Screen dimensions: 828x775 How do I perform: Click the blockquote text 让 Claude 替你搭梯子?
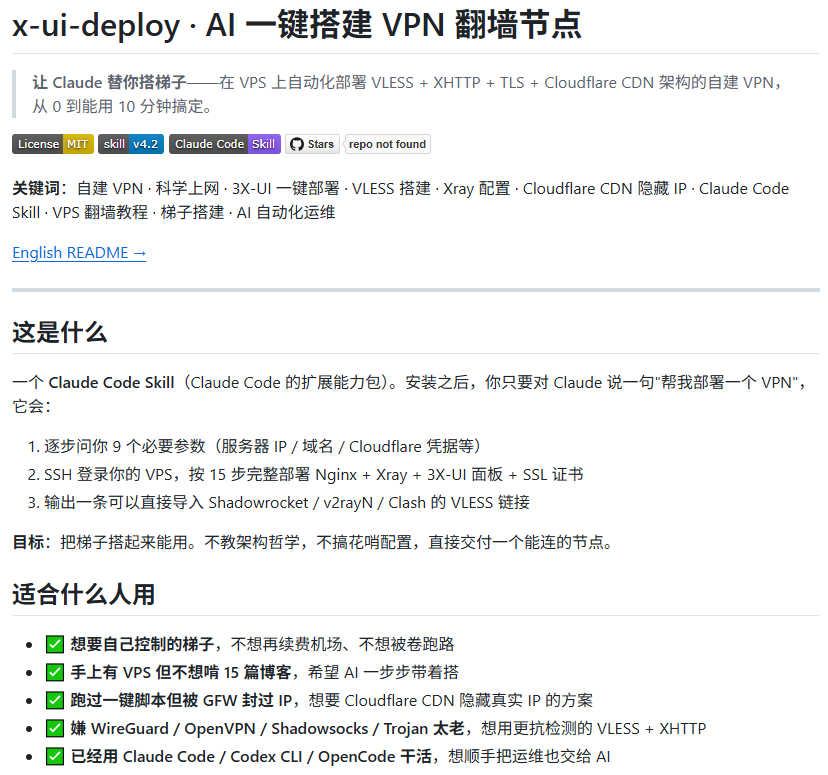(x=109, y=82)
